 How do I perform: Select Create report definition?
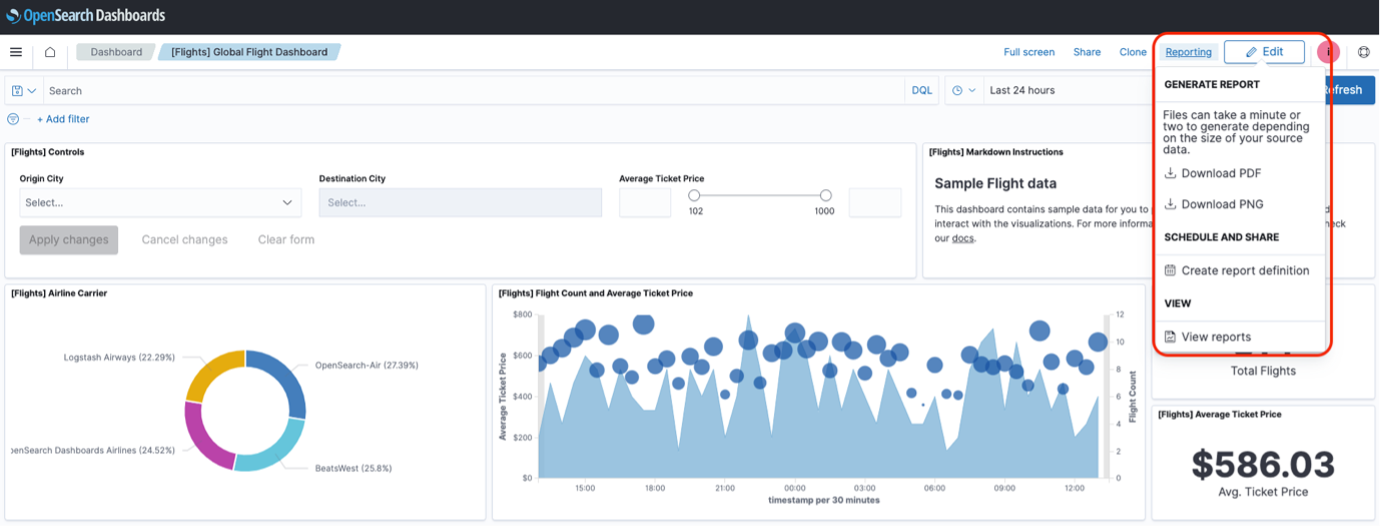(x=1237, y=270)
